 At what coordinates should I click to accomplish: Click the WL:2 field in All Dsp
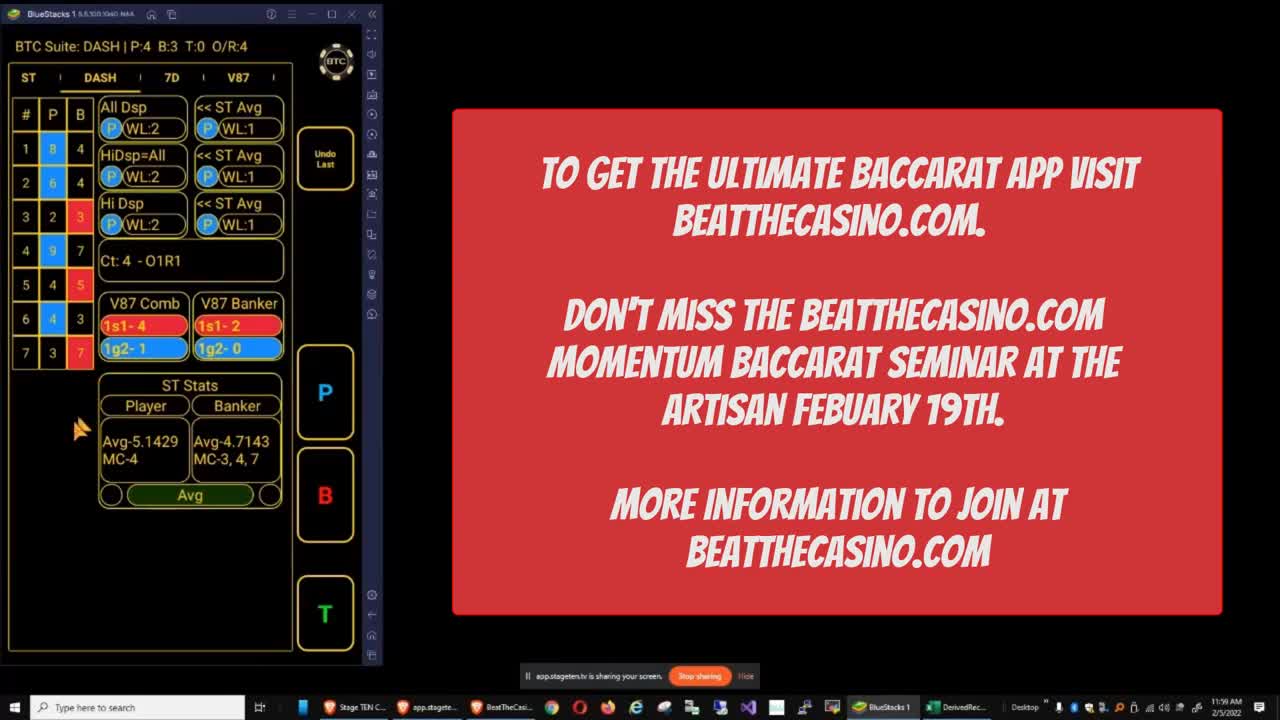(x=153, y=128)
